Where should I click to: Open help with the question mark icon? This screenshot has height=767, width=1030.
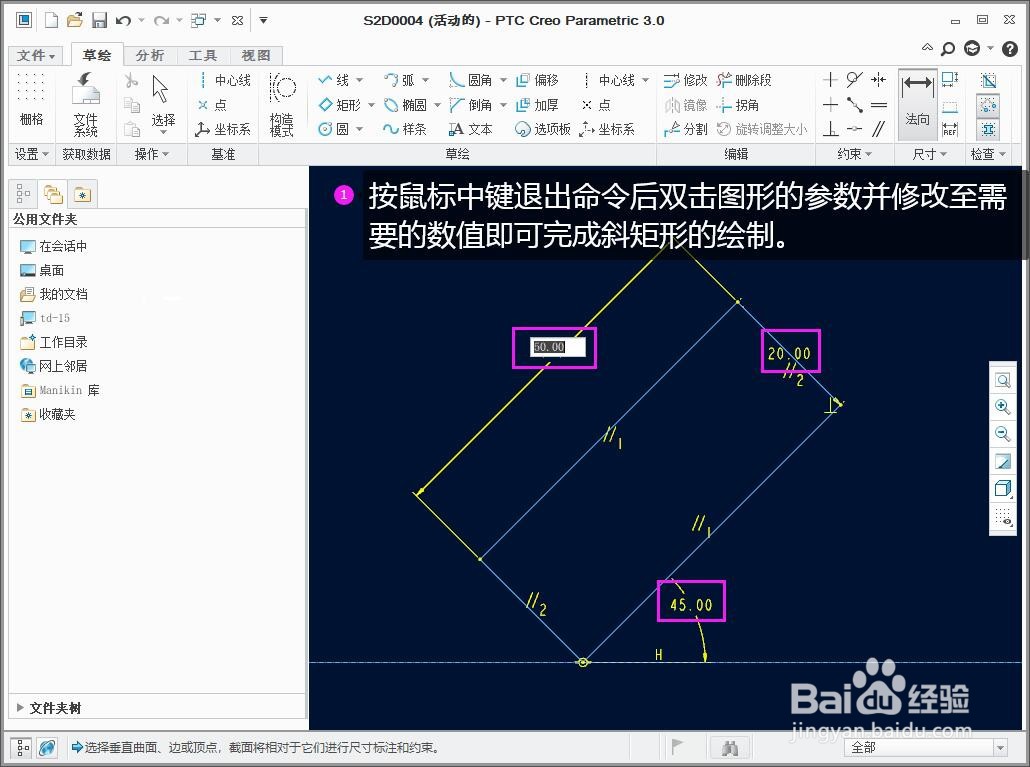click(1010, 48)
